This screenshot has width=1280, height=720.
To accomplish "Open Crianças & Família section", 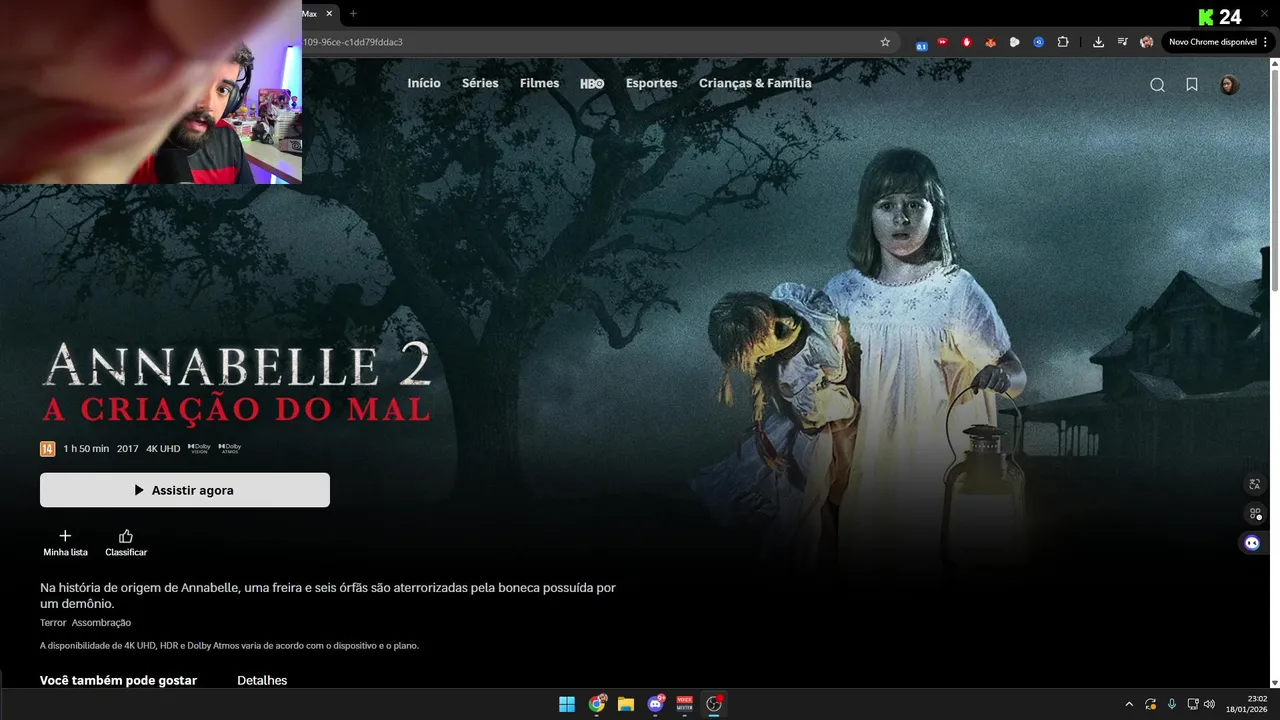I will pos(755,83).
